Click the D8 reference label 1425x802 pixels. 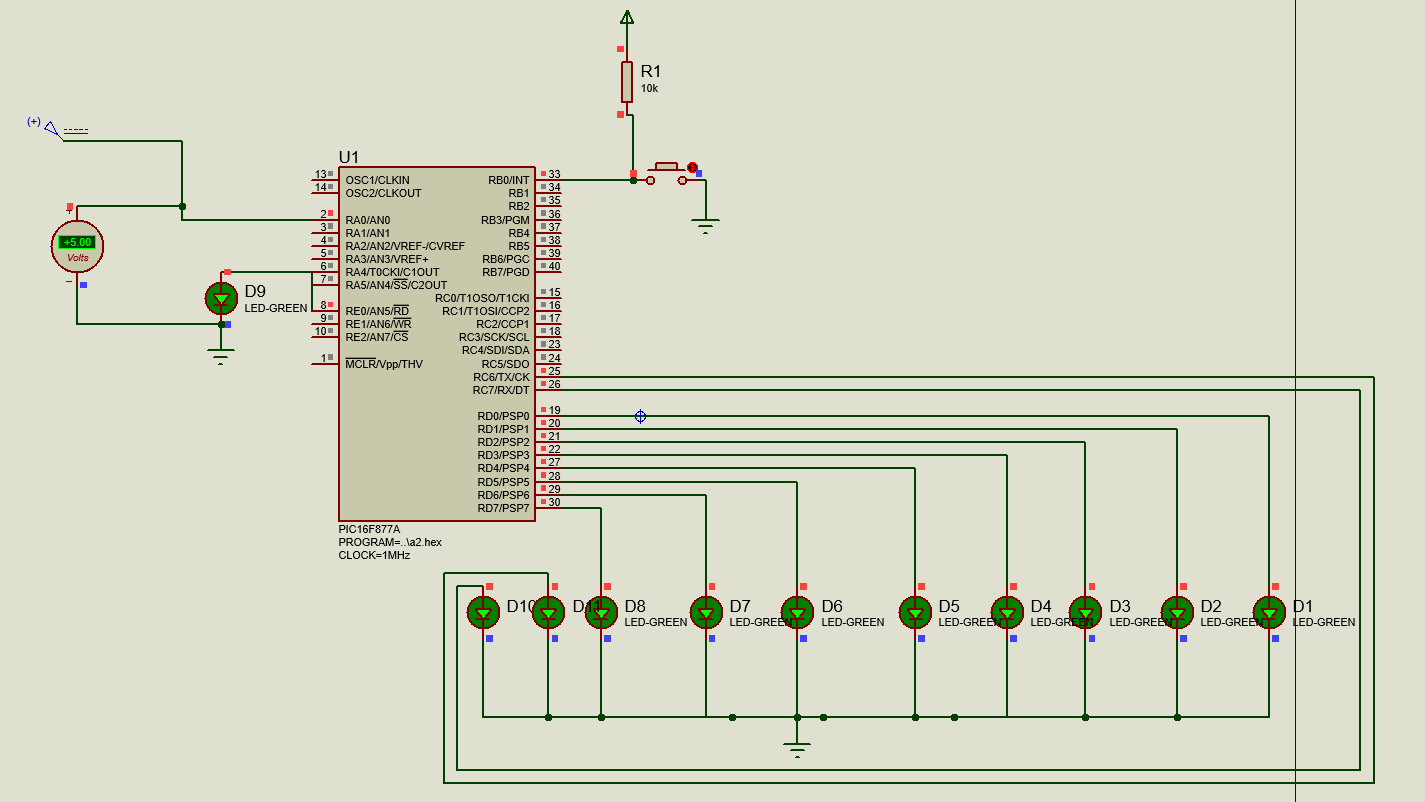pos(635,606)
